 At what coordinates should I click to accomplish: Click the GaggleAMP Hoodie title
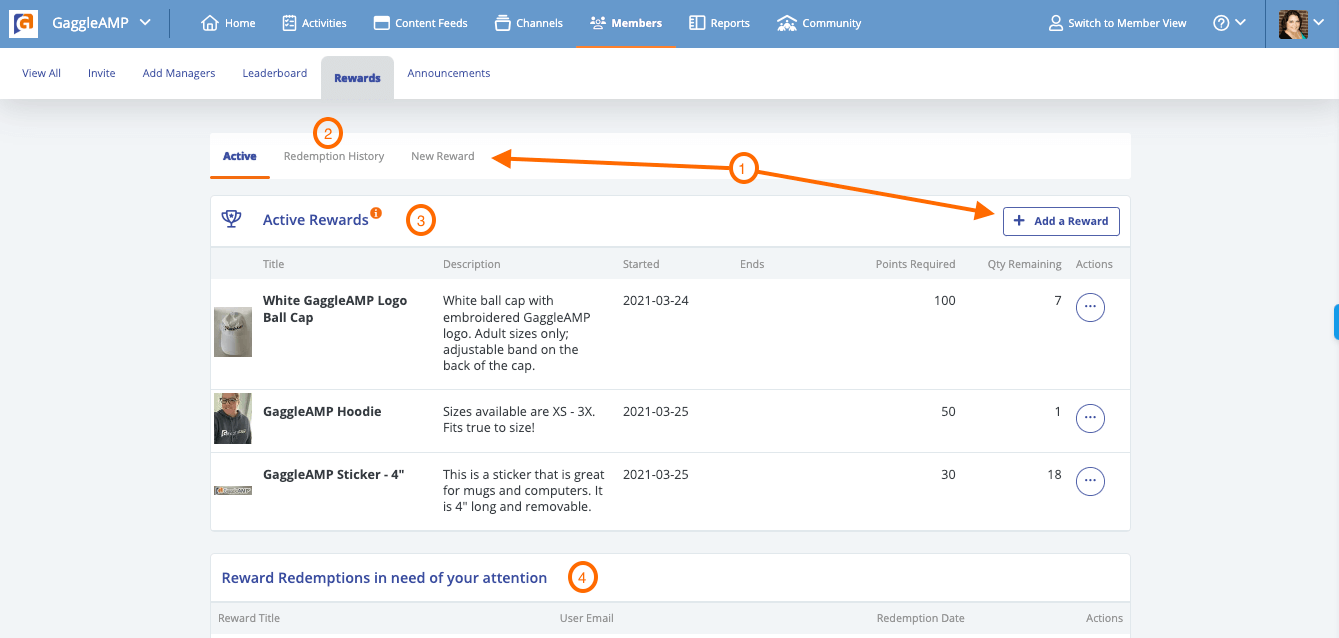(322, 411)
